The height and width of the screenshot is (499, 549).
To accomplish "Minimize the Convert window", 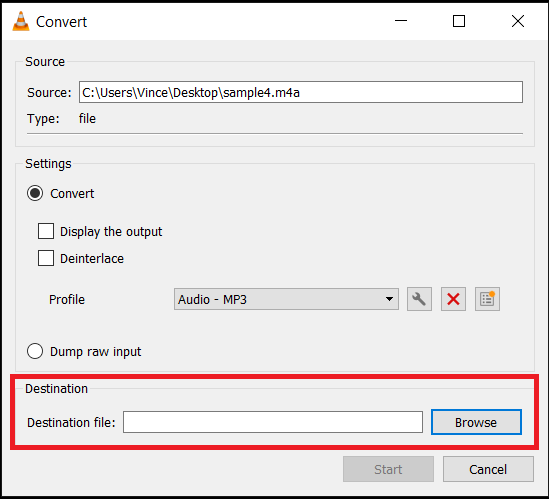I will pyautogui.click(x=401, y=21).
